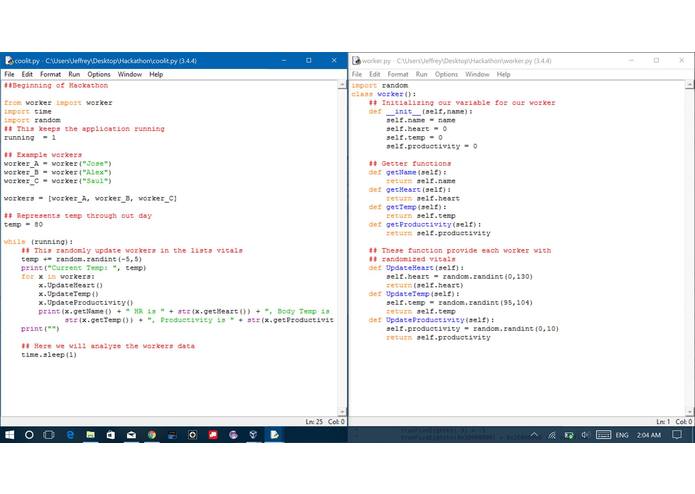Open the Unity taskbar icon
Screen dimensions: 695x494
[x=254, y=435]
